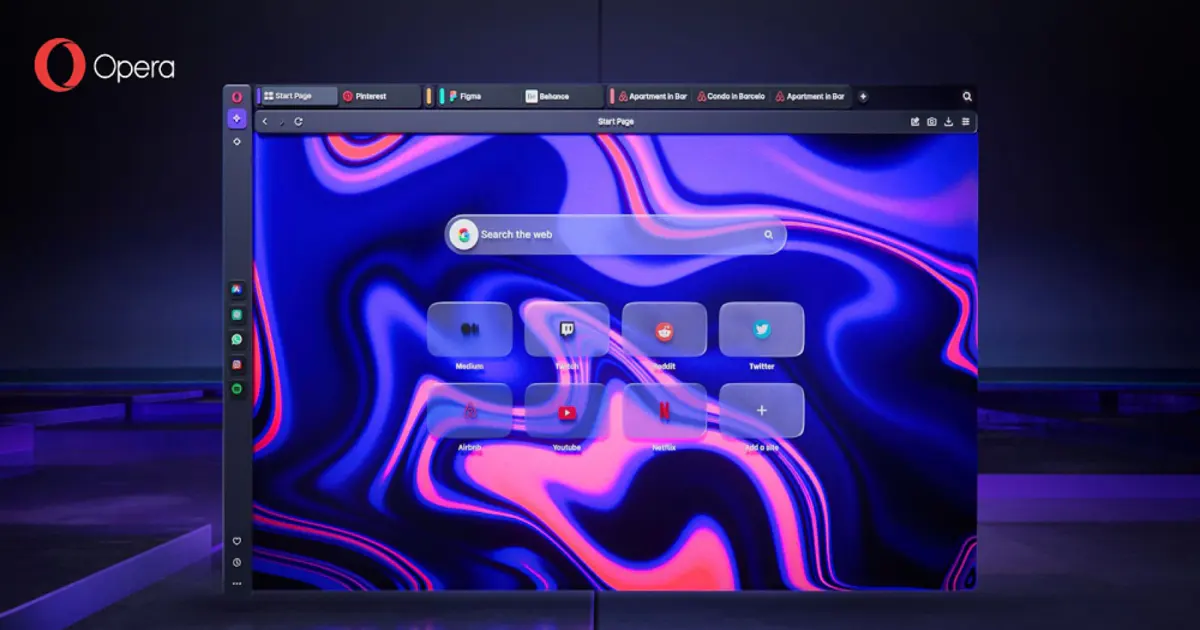
Task: Open Spotify player in the sidebar
Action: click(x=237, y=390)
